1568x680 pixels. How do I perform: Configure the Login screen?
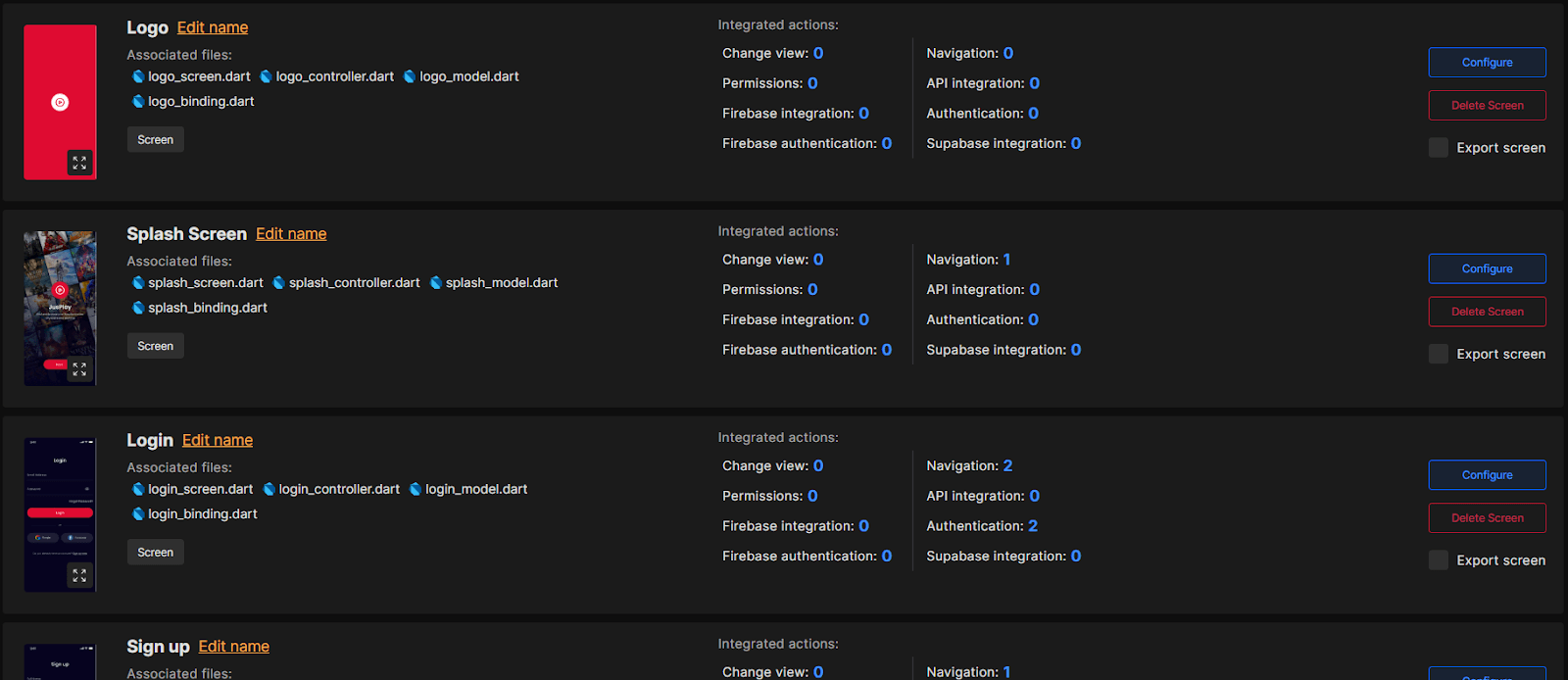(1488, 475)
